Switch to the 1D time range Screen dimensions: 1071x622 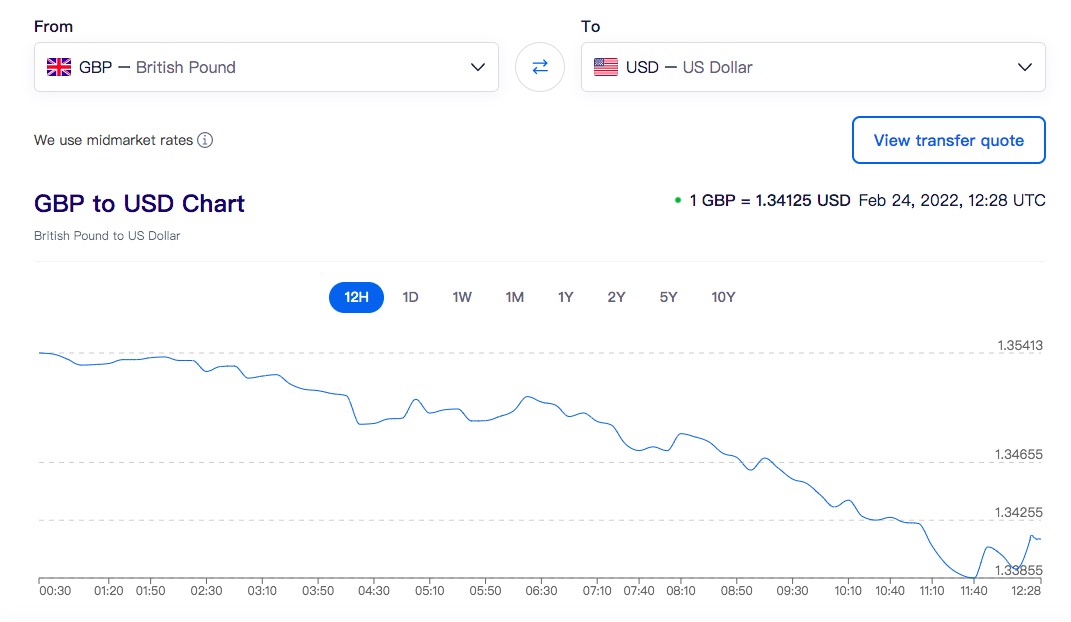coord(410,297)
